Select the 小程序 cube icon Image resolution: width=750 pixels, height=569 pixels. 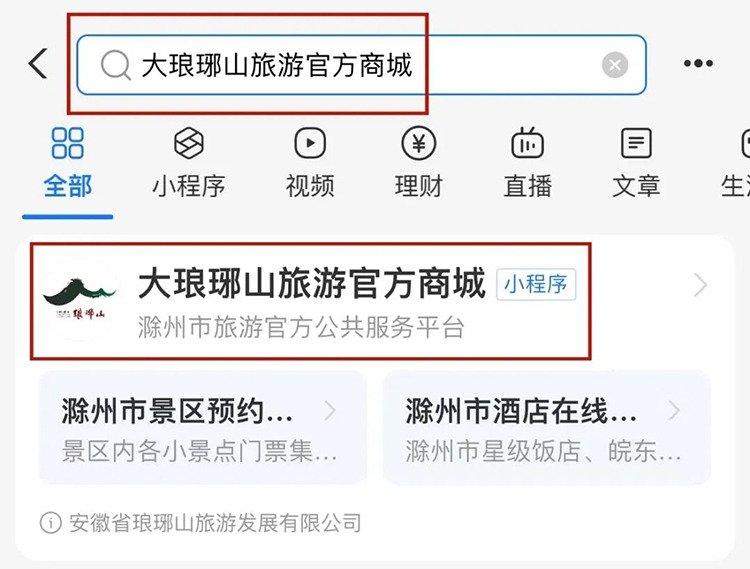188,142
